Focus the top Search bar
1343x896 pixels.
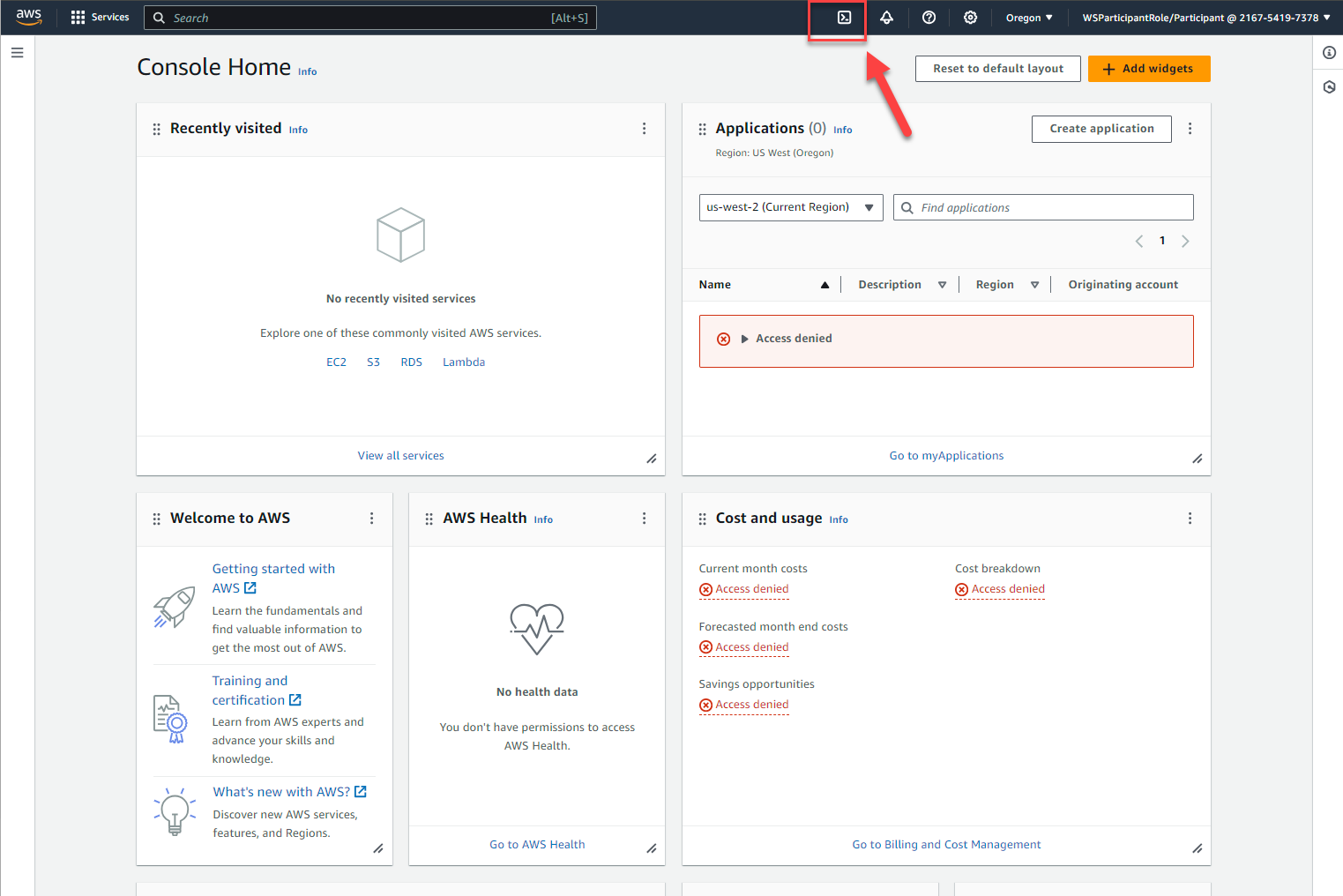click(370, 18)
